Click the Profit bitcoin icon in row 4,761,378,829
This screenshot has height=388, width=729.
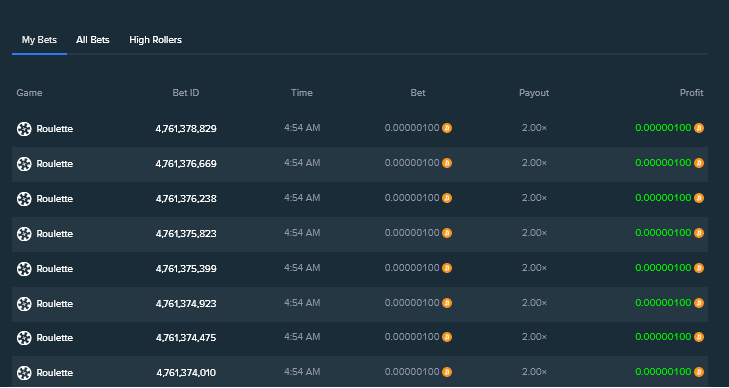pos(699,128)
